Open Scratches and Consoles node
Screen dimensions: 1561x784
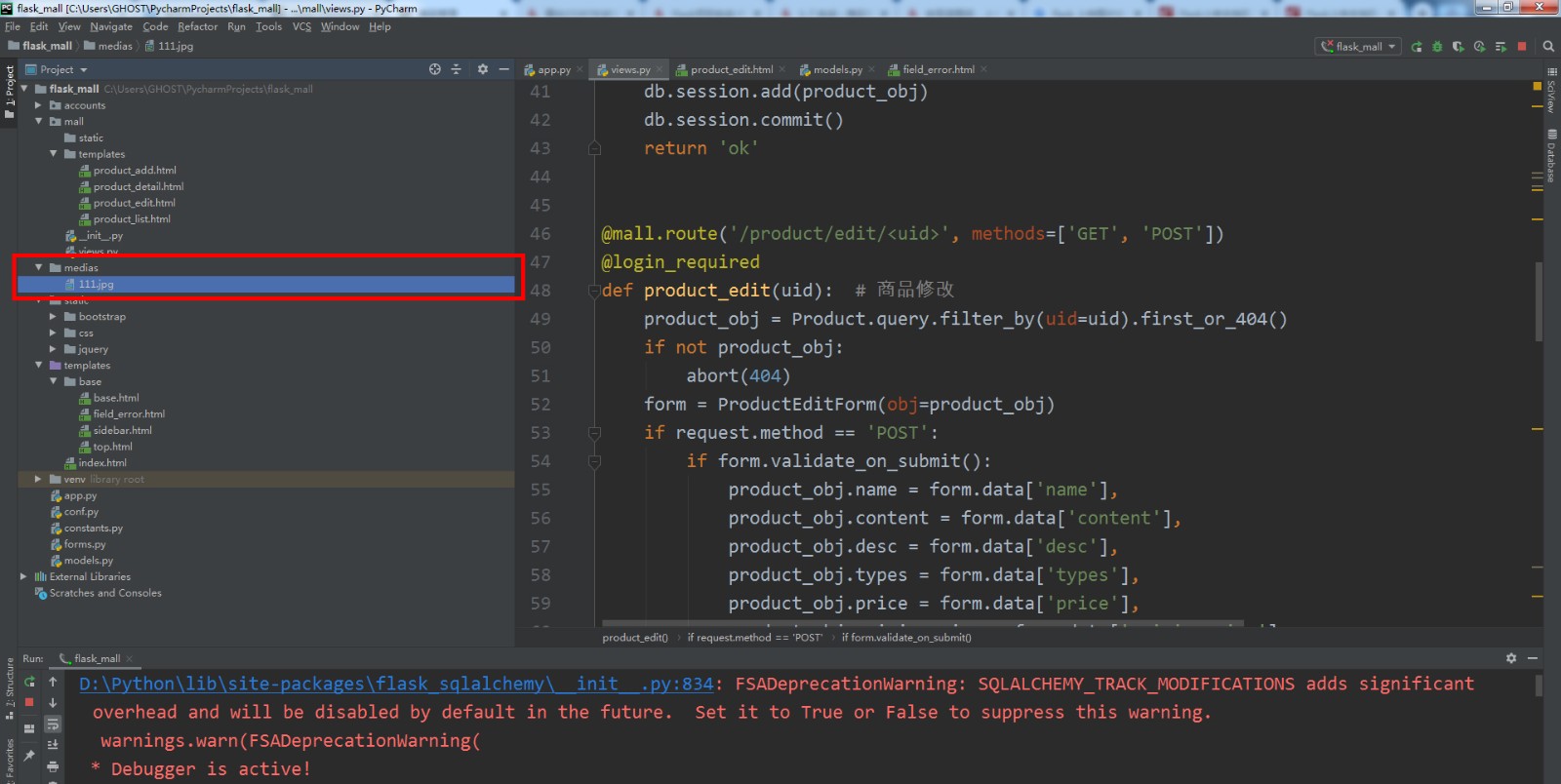(x=105, y=593)
